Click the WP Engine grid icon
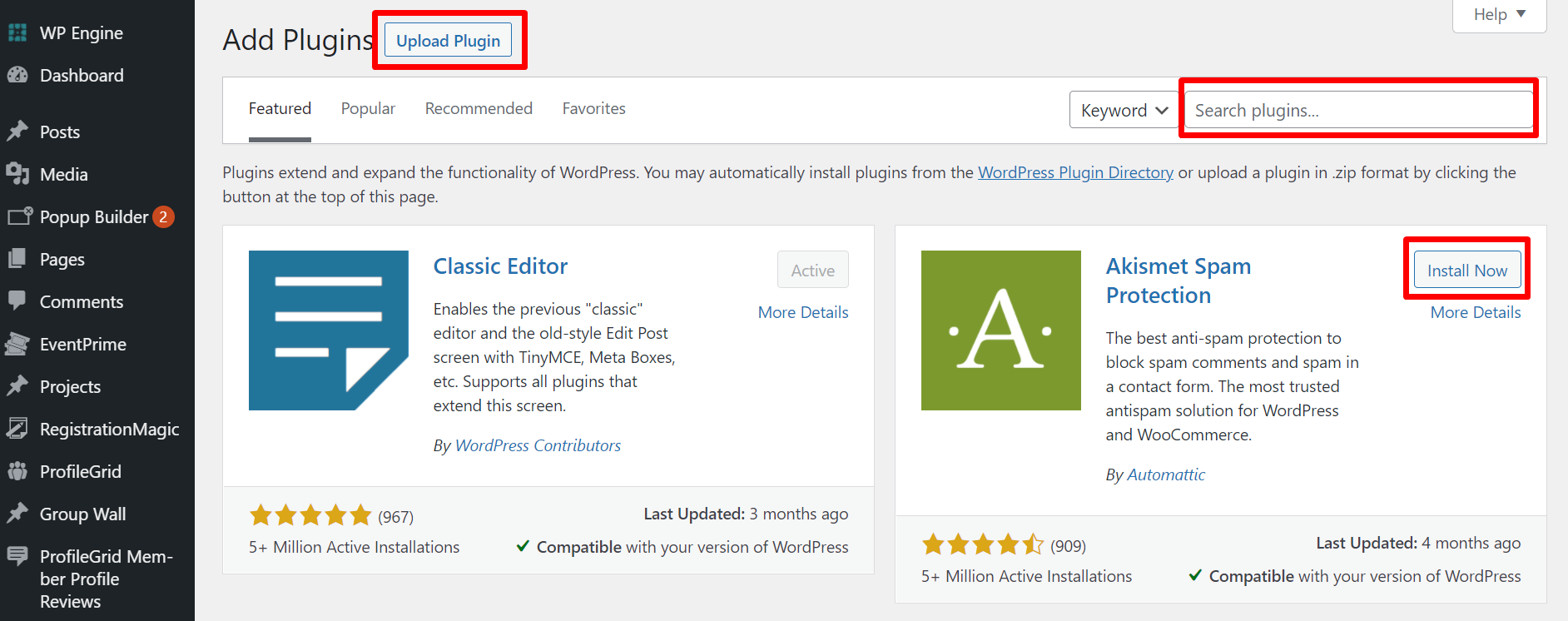This screenshot has height=621, width=1568. click(17, 32)
